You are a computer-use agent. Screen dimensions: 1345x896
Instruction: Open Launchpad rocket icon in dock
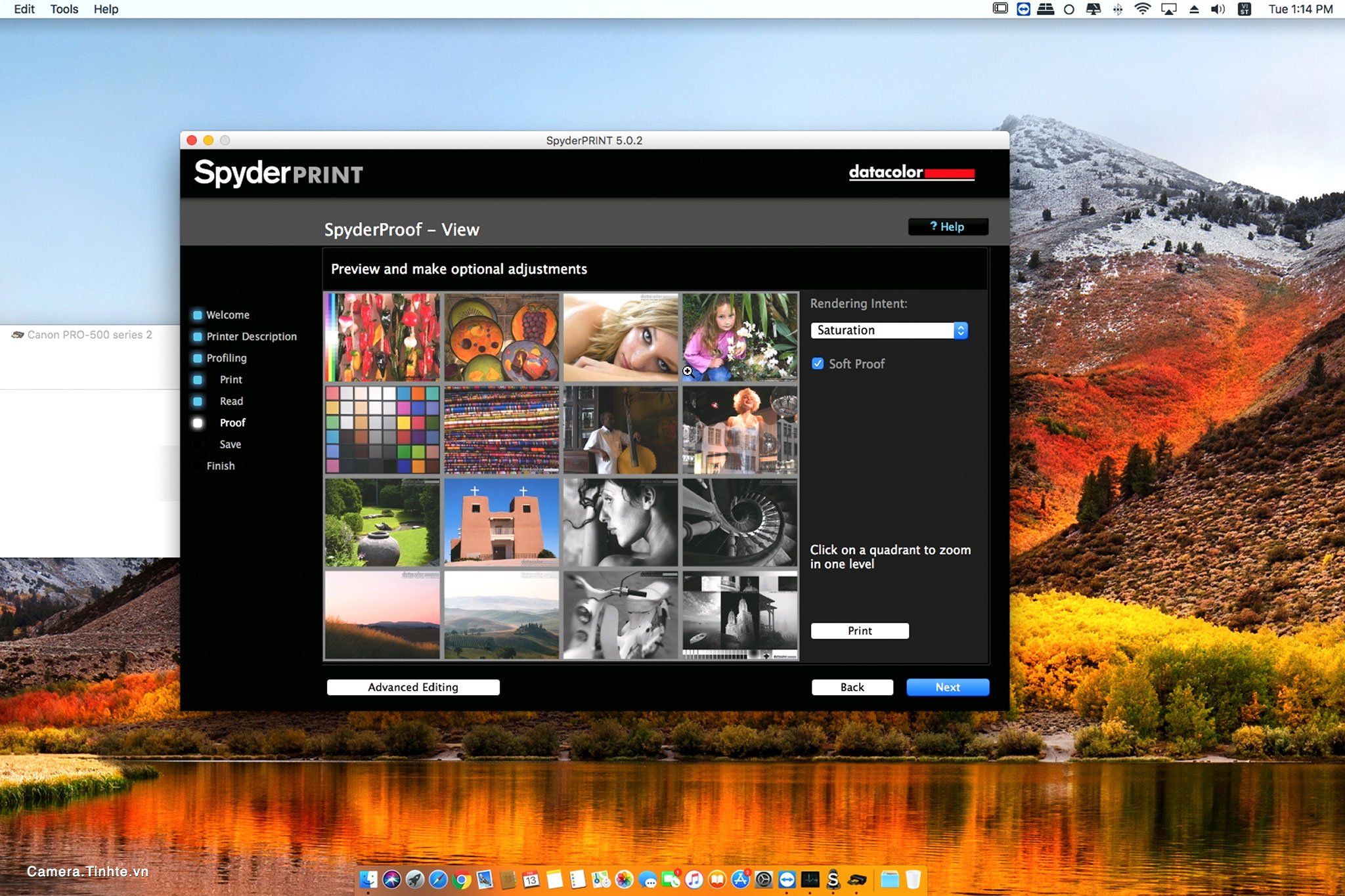[415, 879]
